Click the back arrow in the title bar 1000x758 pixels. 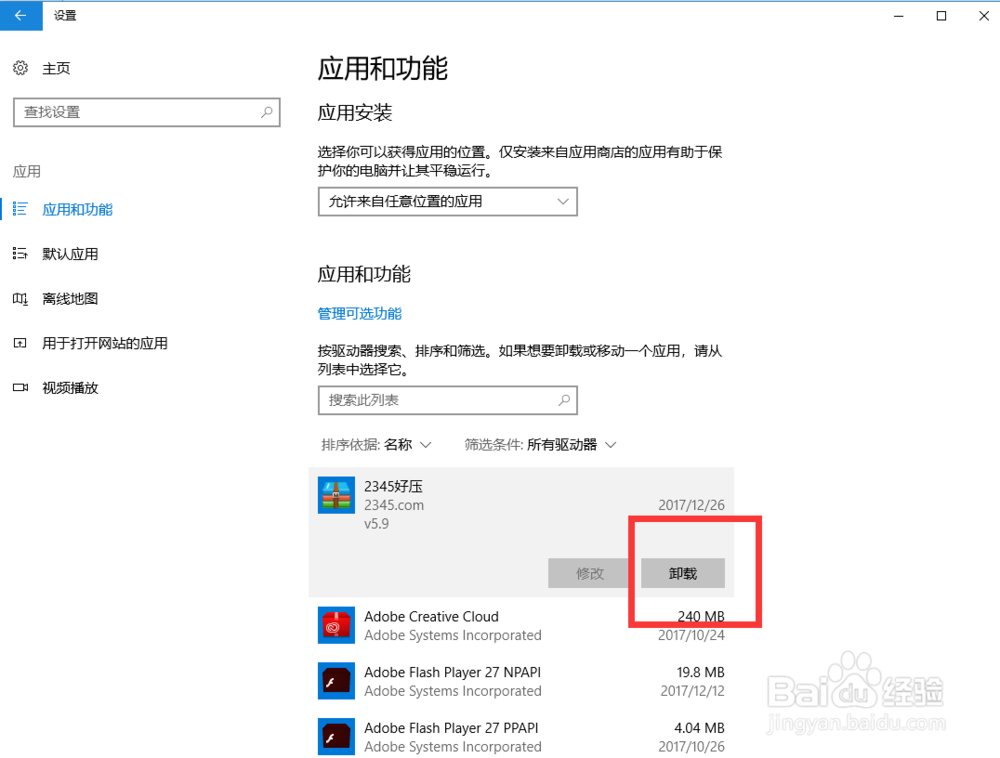pyautogui.click(x=20, y=16)
